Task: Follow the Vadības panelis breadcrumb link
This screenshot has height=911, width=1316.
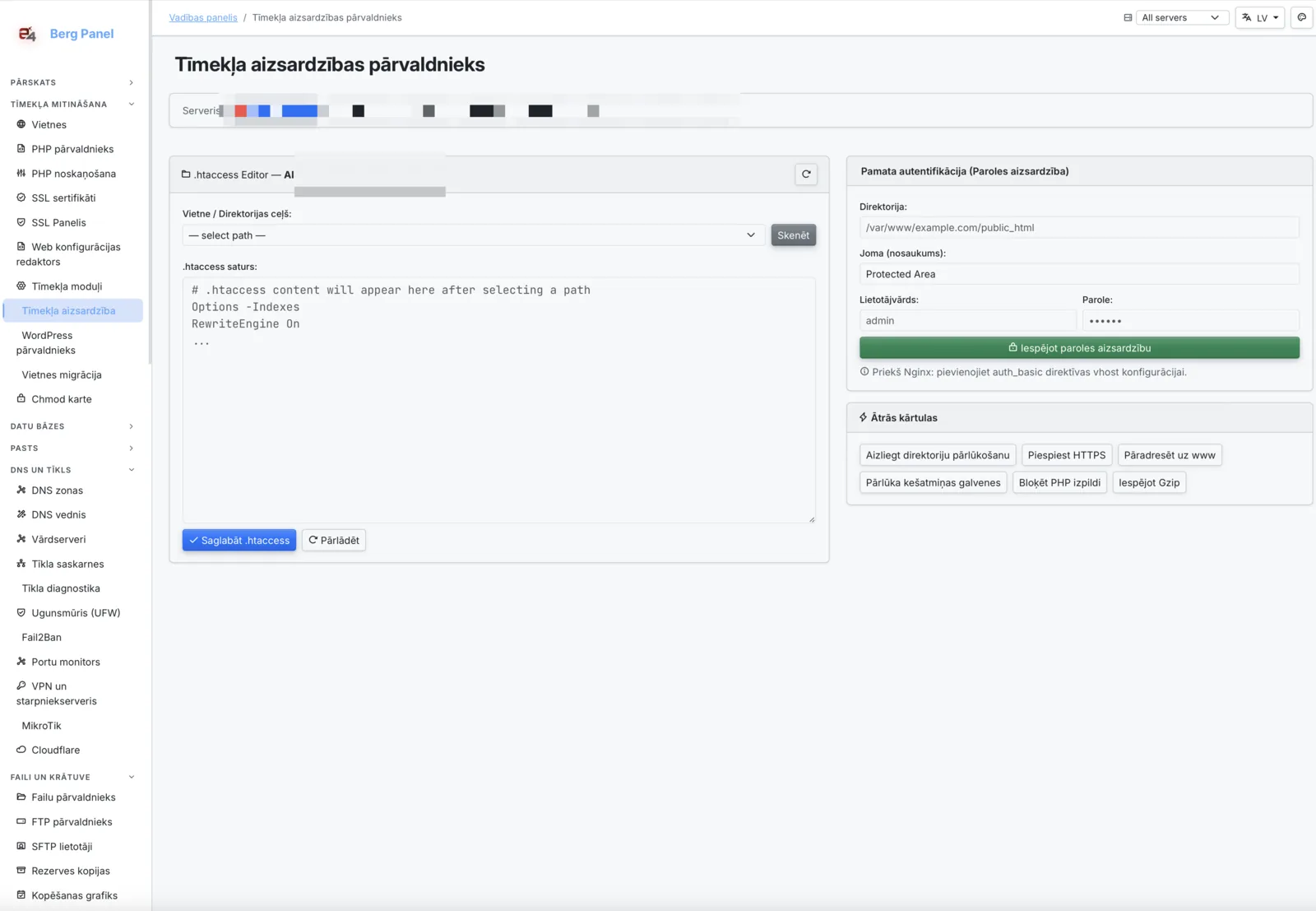Action: 203,17
